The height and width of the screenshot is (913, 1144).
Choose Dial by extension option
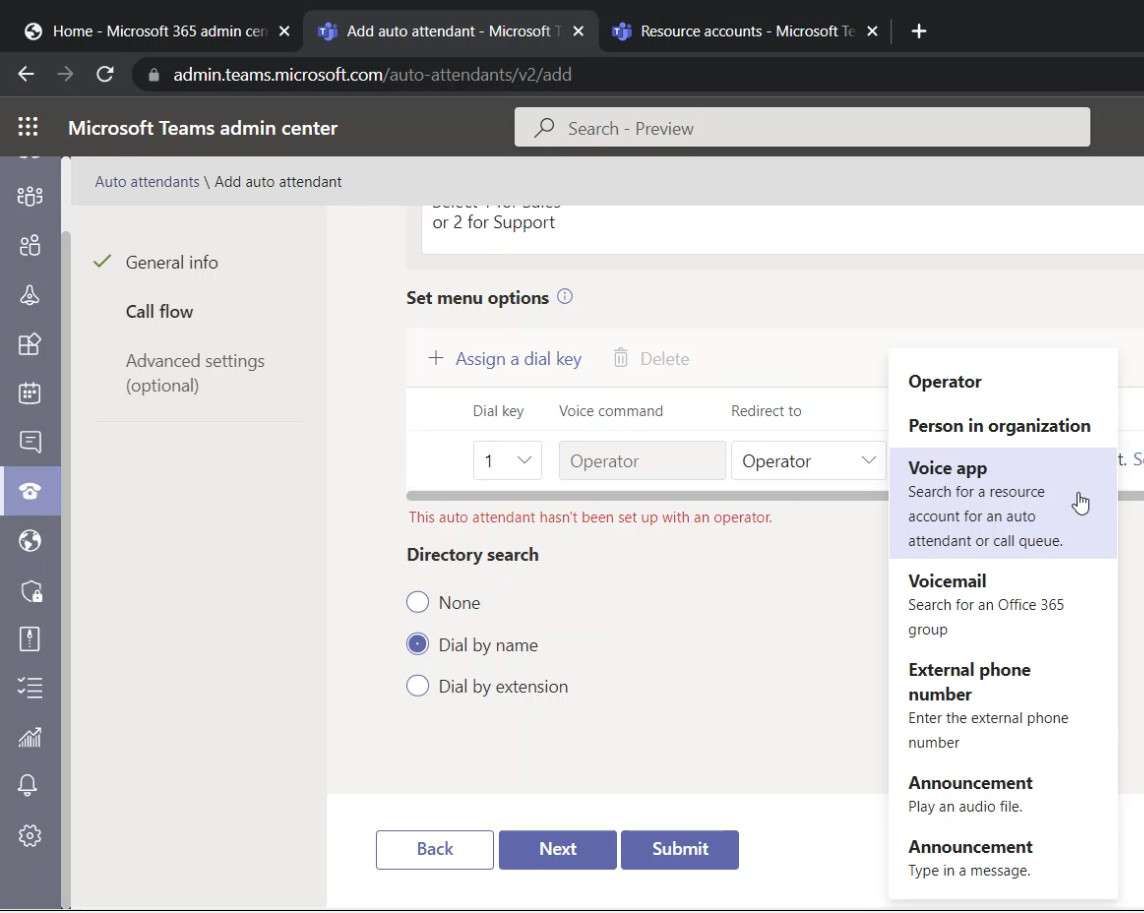click(x=417, y=686)
